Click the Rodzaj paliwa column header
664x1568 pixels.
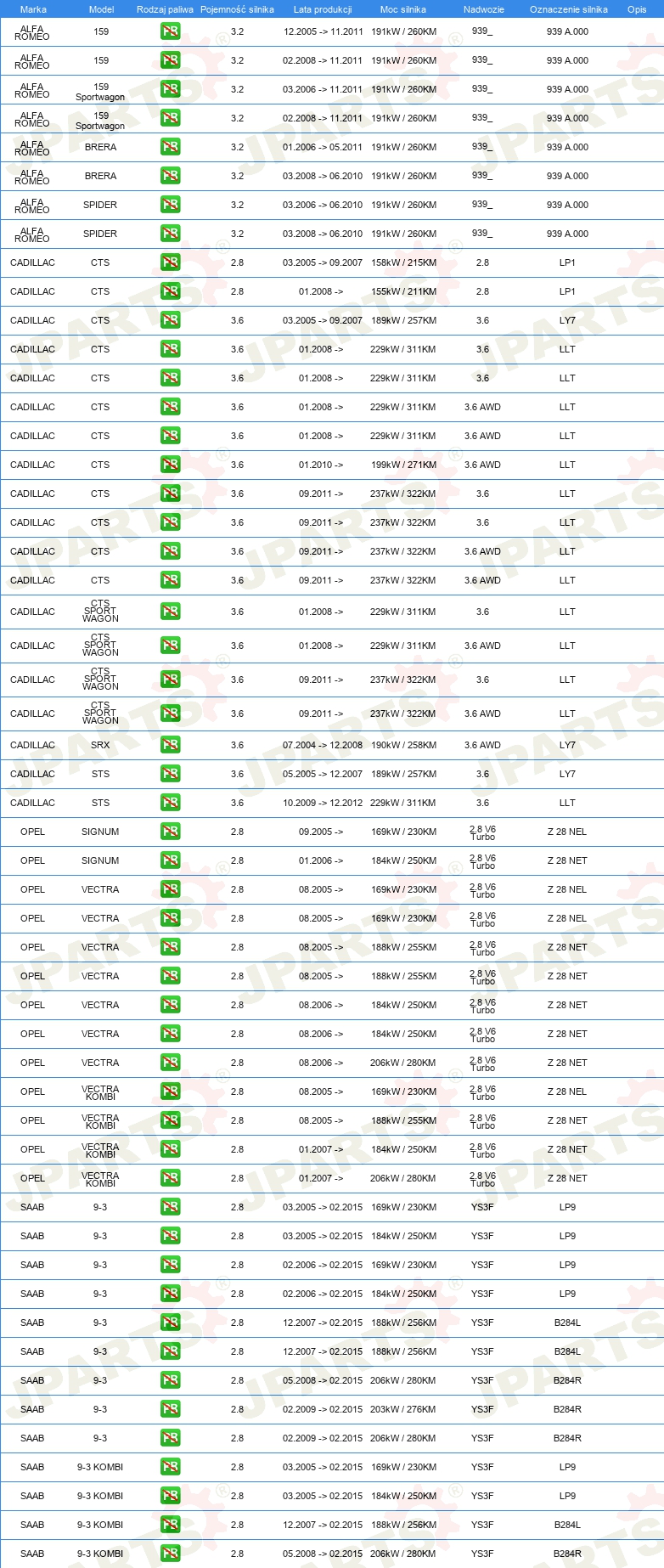[x=165, y=9]
